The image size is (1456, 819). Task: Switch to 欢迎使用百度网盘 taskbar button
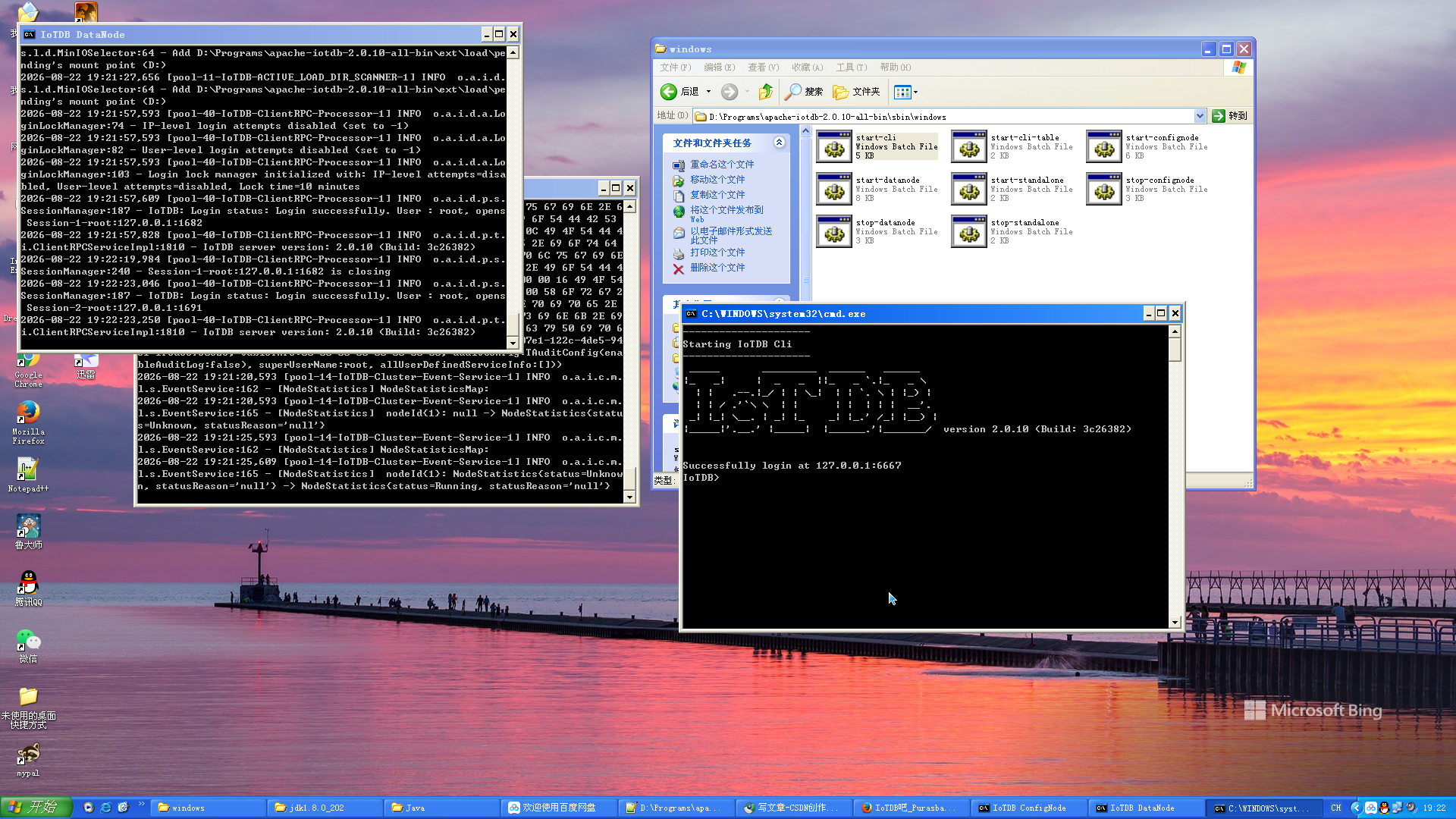(560, 808)
